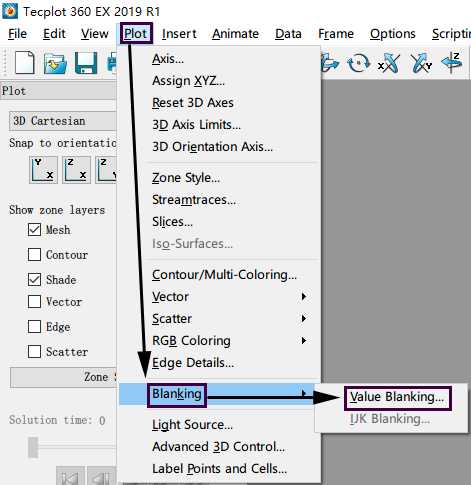Expand the Scatter submenu
This screenshot has width=471, height=485.
click(220, 319)
